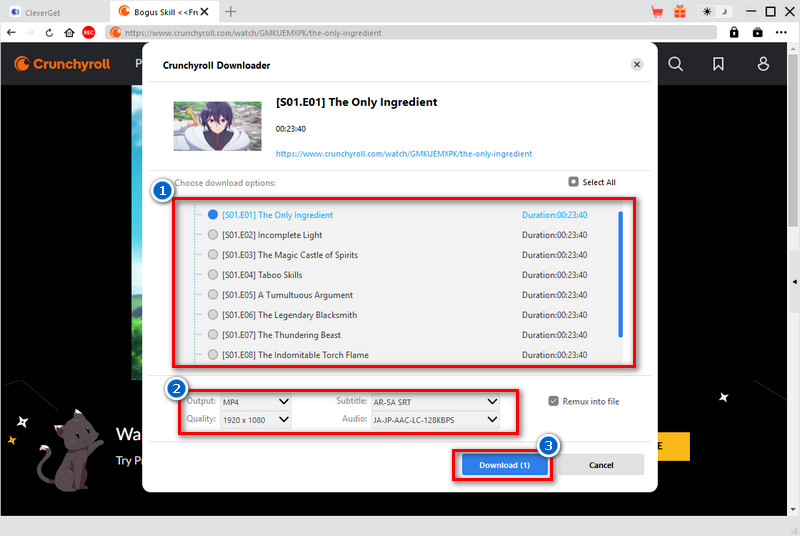Close the Bogus Skill tab
Viewport: 800px width, 536px height.
pyautogui.click(x=205, y=12)
